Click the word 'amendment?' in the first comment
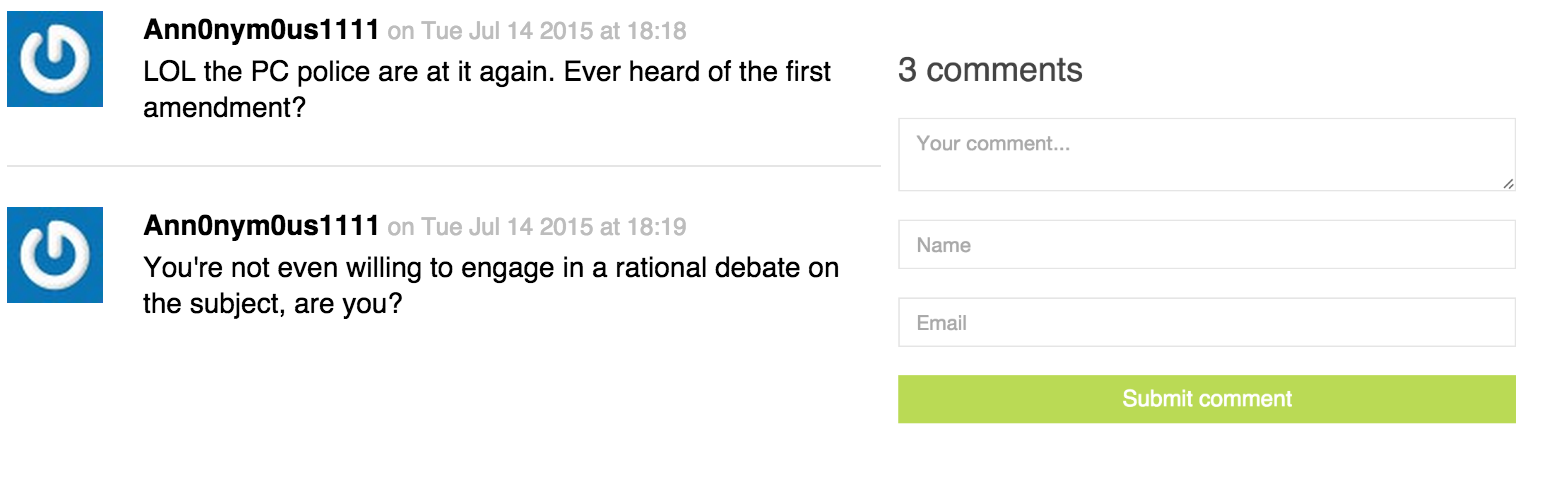Image resolution: width=1544 pixels, height=500 pixels. [224, 108]
